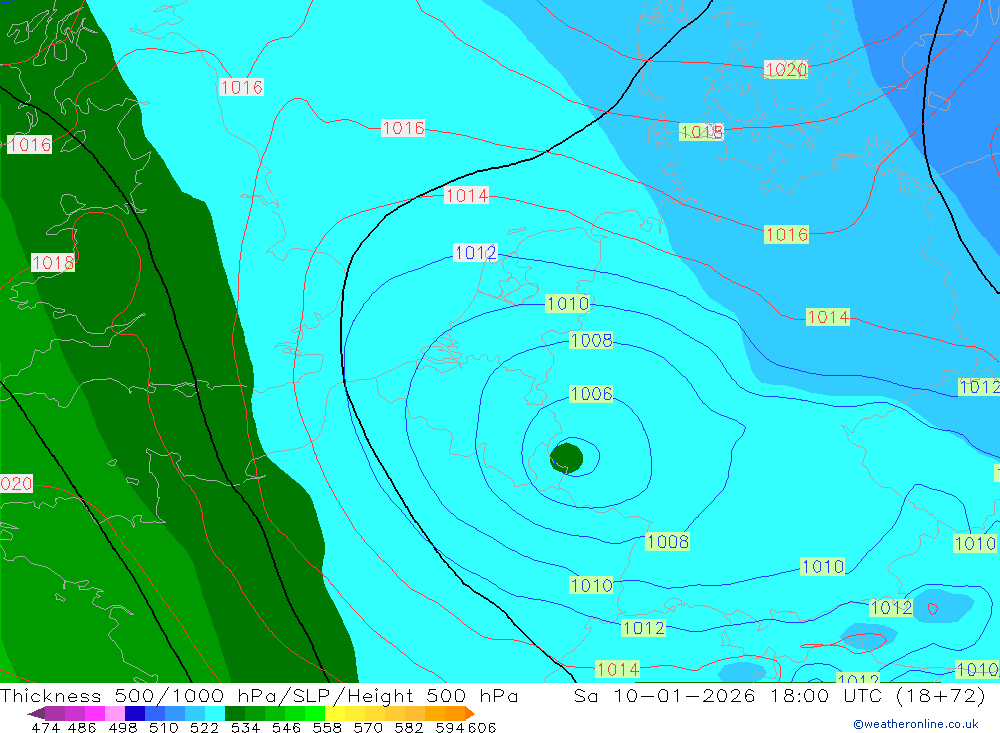Click the 510 legend scale value

164,727
